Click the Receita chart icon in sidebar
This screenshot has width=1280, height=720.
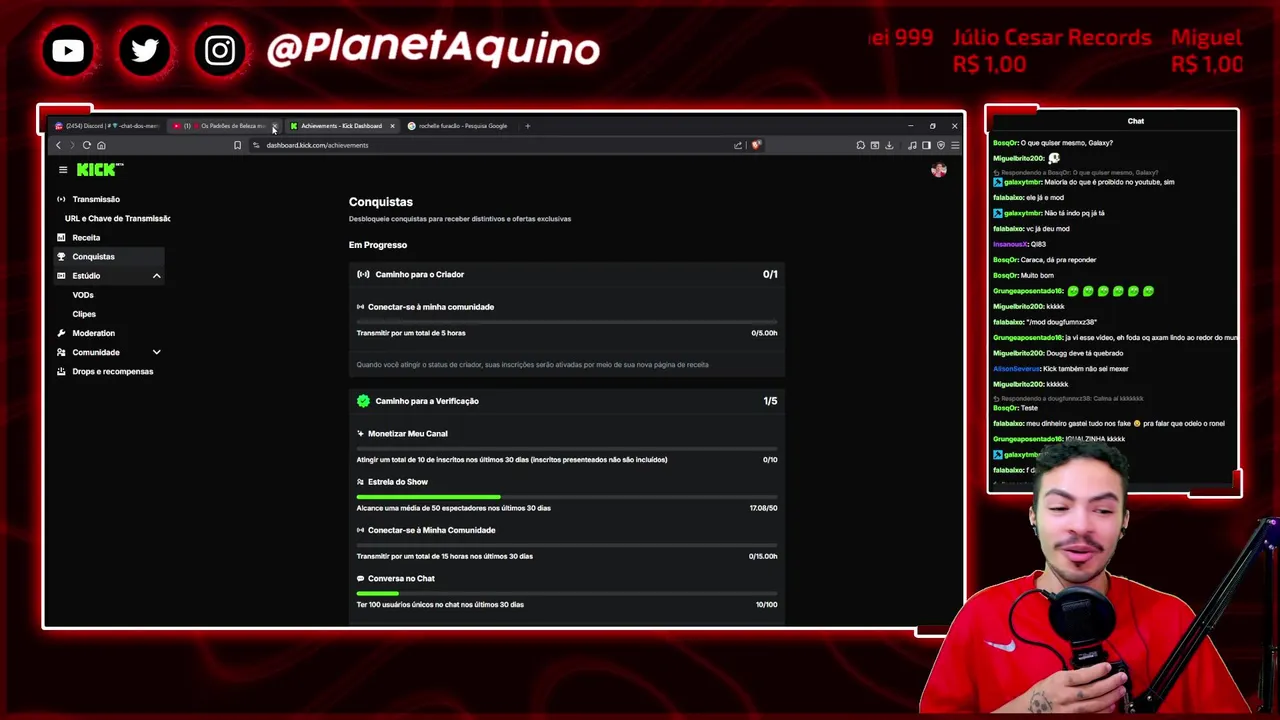click(x=61, y=238)
